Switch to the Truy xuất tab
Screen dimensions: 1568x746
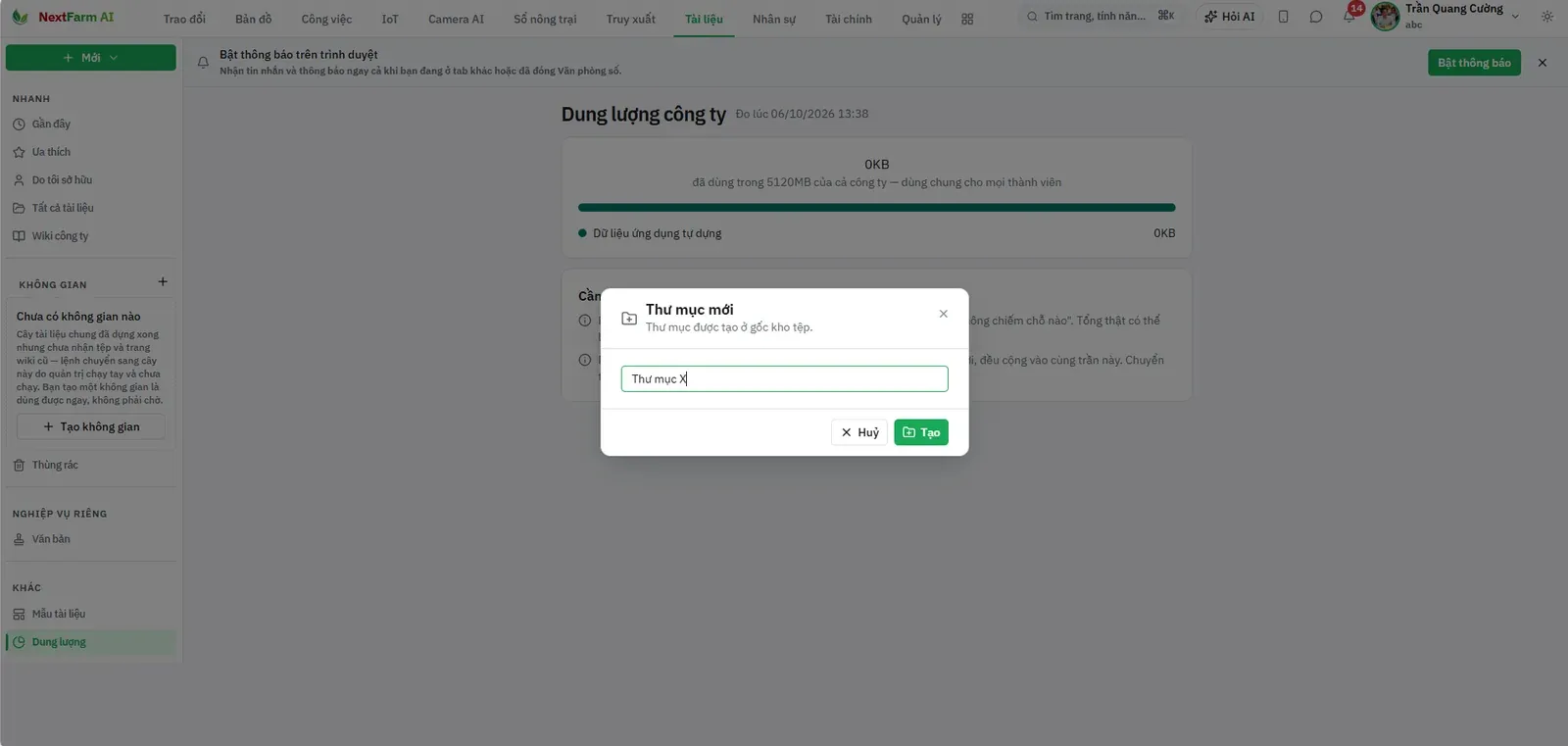click(x=631, y=19)
